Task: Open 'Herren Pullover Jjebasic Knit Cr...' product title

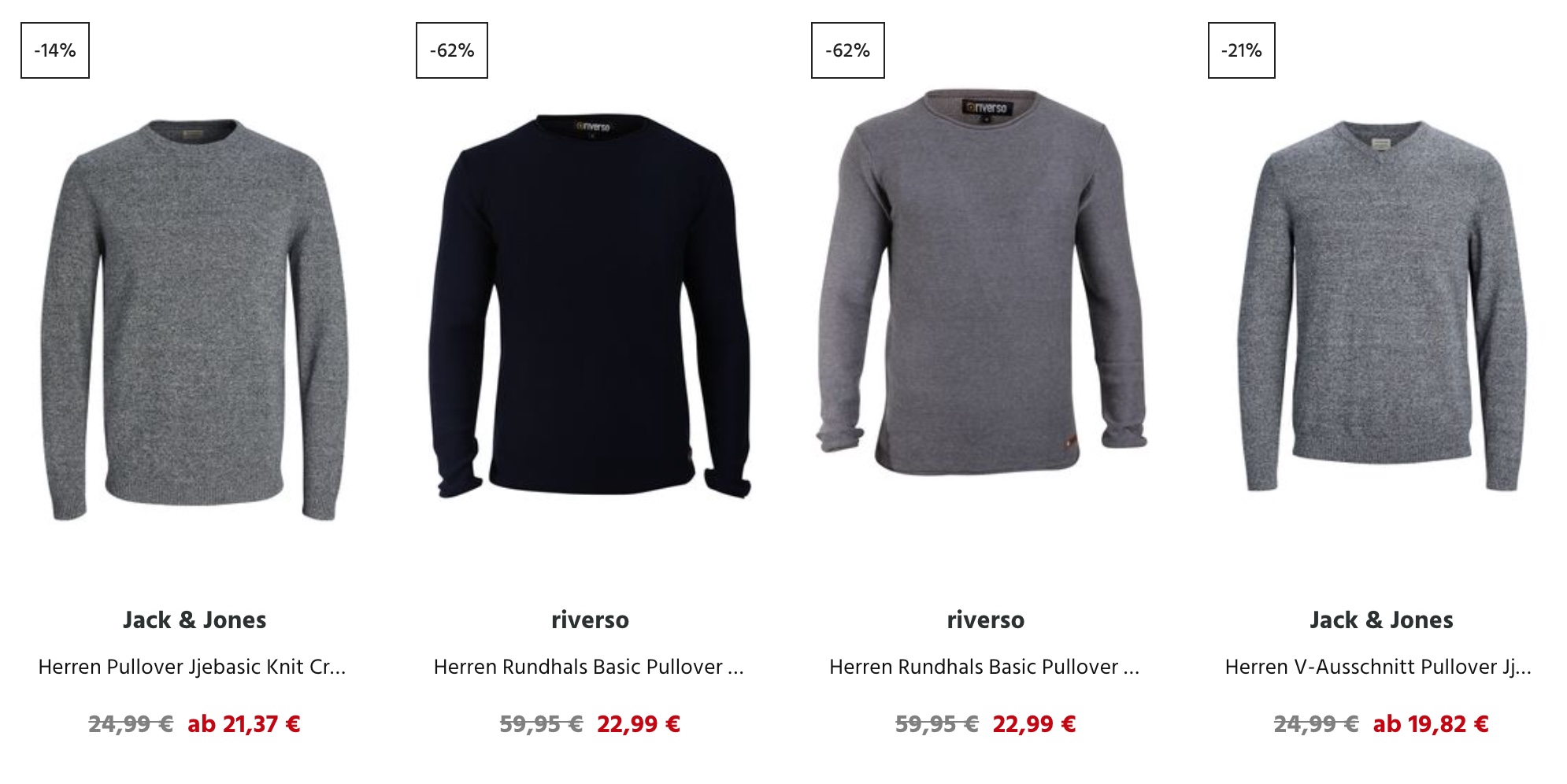Action: (192, 667)
